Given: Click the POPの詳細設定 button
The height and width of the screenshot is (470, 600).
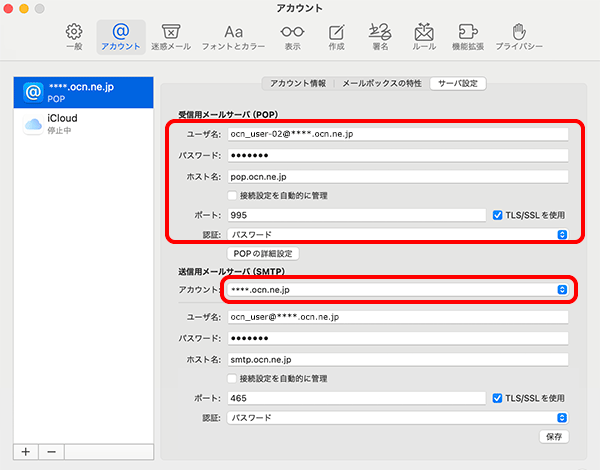Looking at the screenshot, I should pos(263,253).
